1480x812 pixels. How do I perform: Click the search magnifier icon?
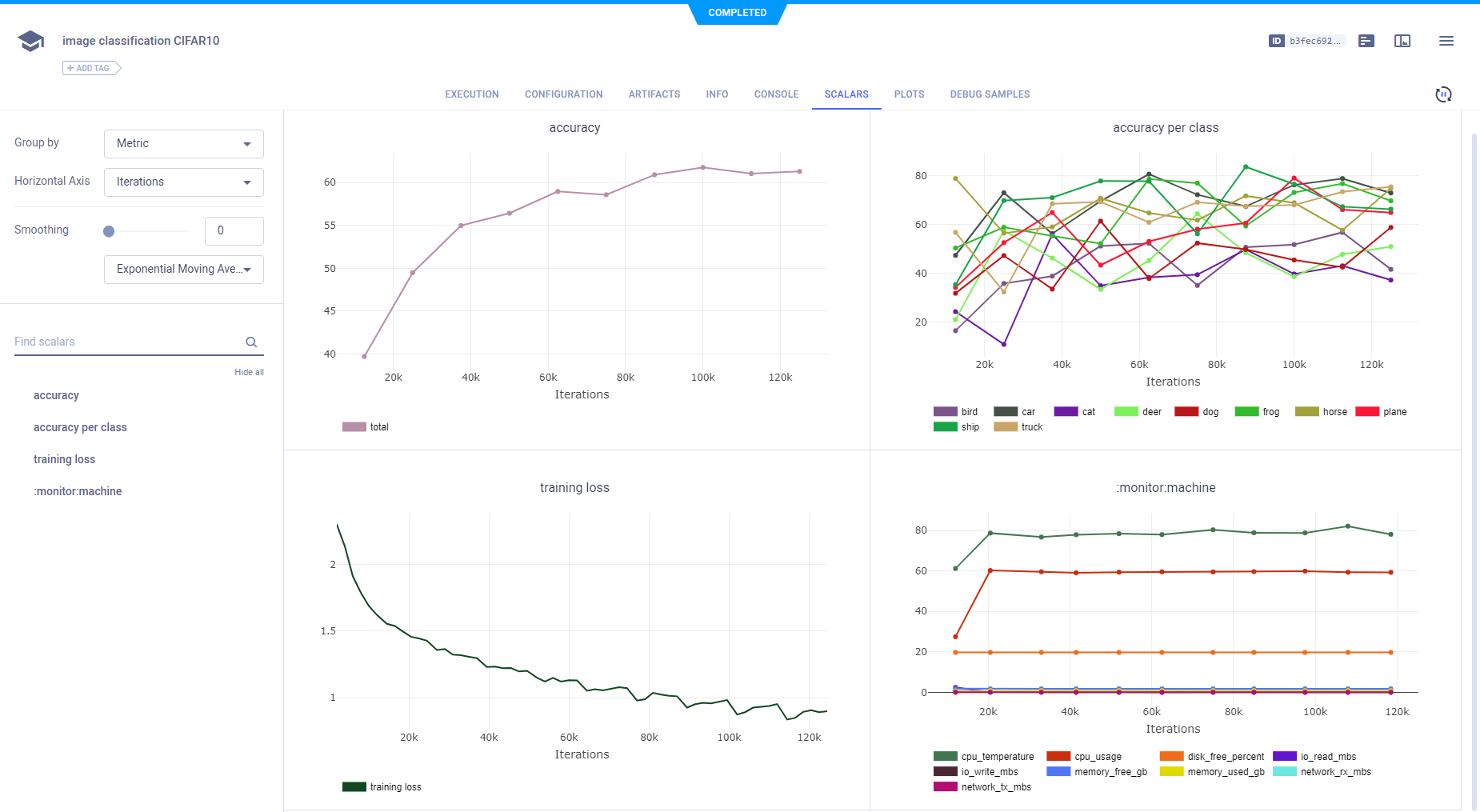pos(251,342)
